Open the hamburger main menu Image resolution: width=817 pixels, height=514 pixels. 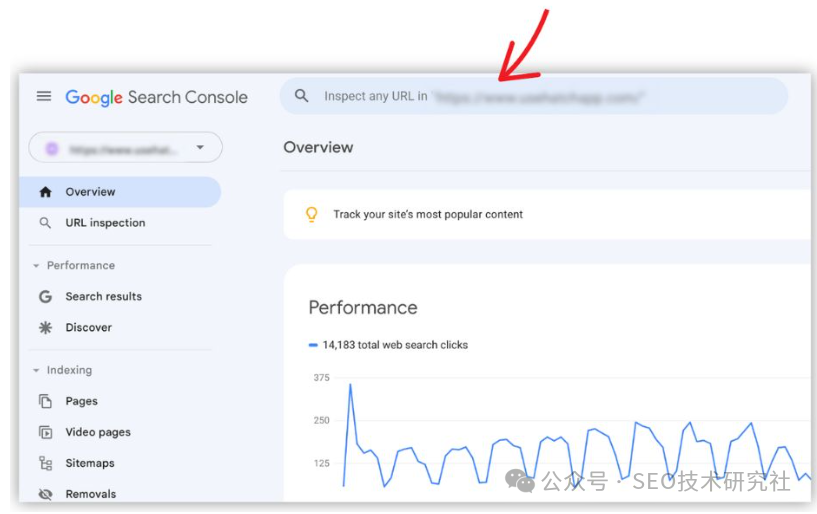44,96
